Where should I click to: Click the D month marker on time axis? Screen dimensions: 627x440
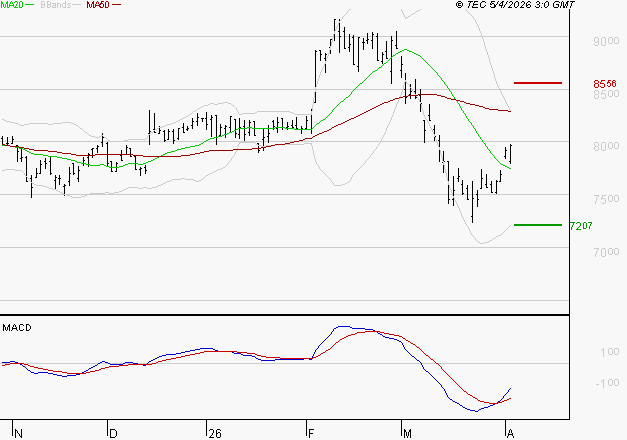click(113, 434)
